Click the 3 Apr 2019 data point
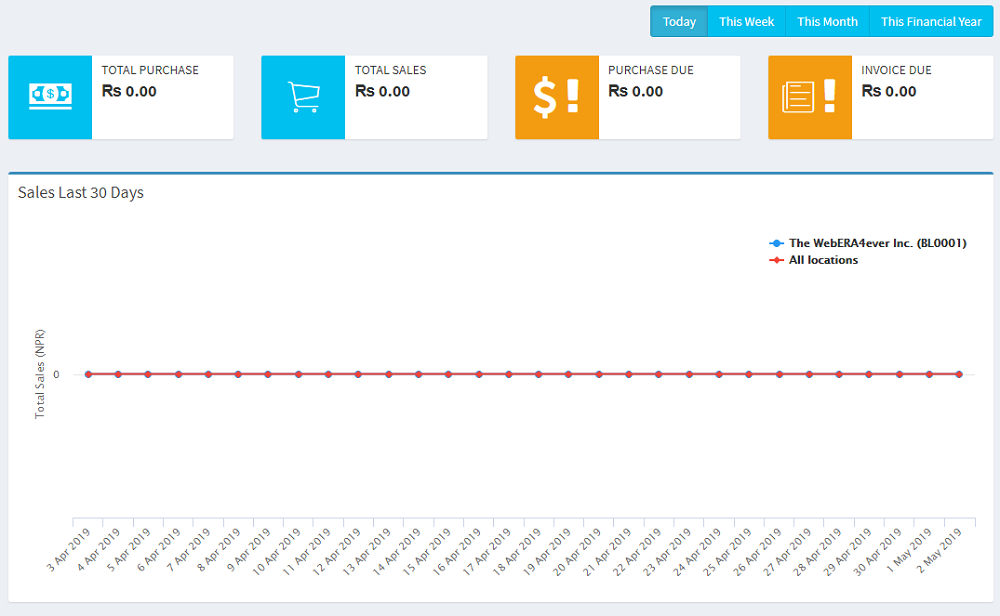This screenshot has width=1000, height=616. pyautogui.click(x=88, y=374)
